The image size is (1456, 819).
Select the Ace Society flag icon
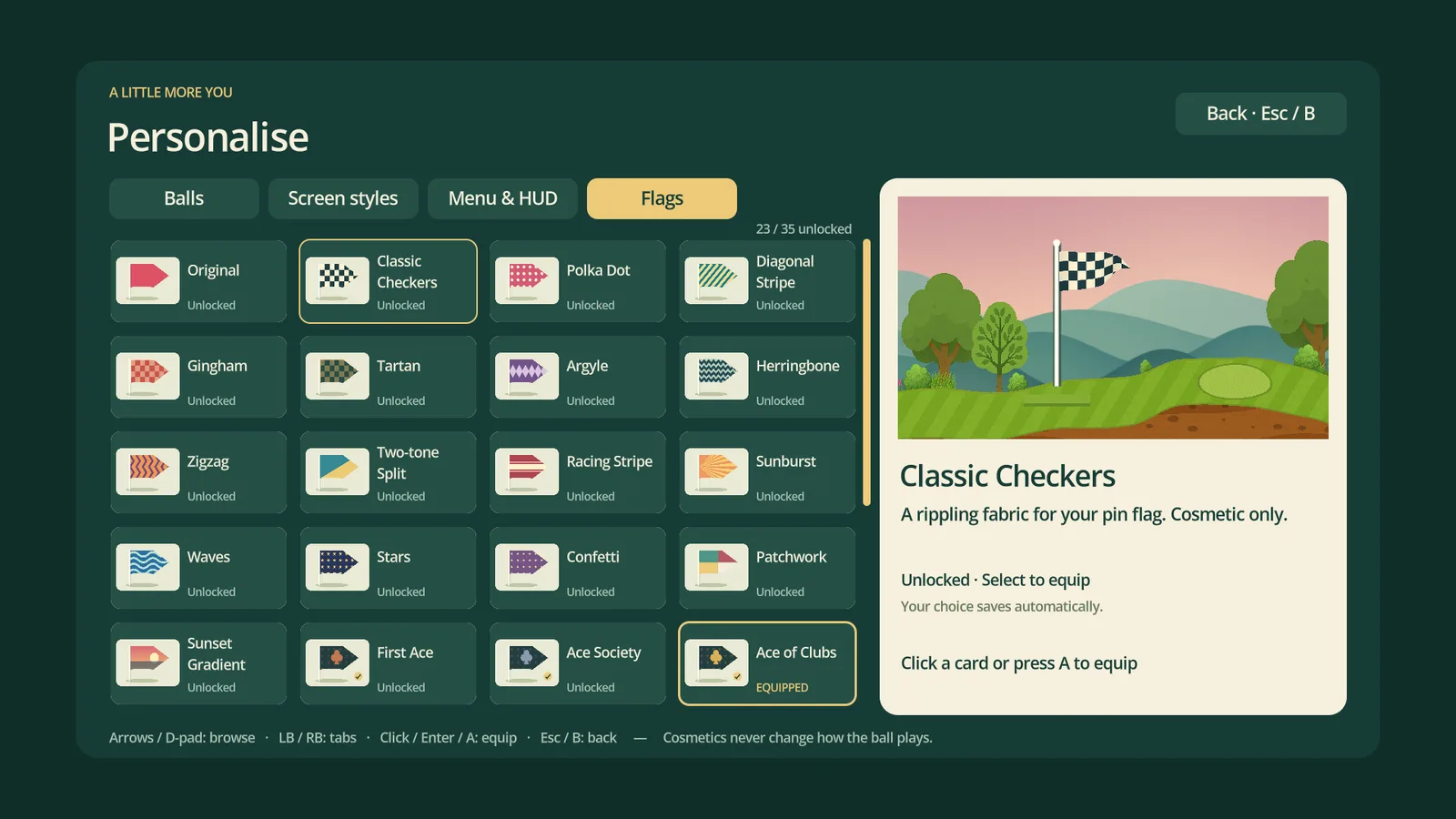(x=527, y=662)
